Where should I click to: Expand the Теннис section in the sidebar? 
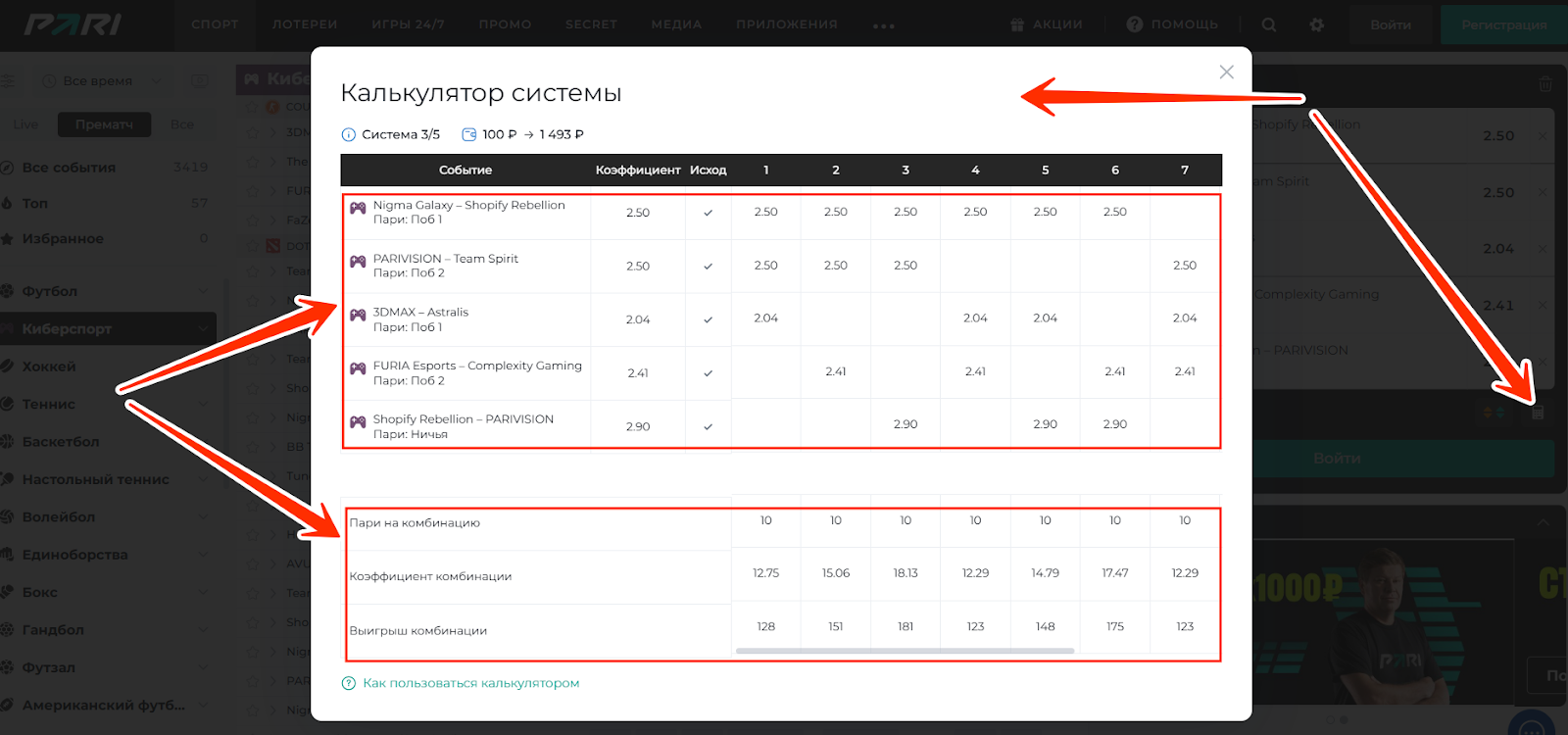click(x=203, y=404)
